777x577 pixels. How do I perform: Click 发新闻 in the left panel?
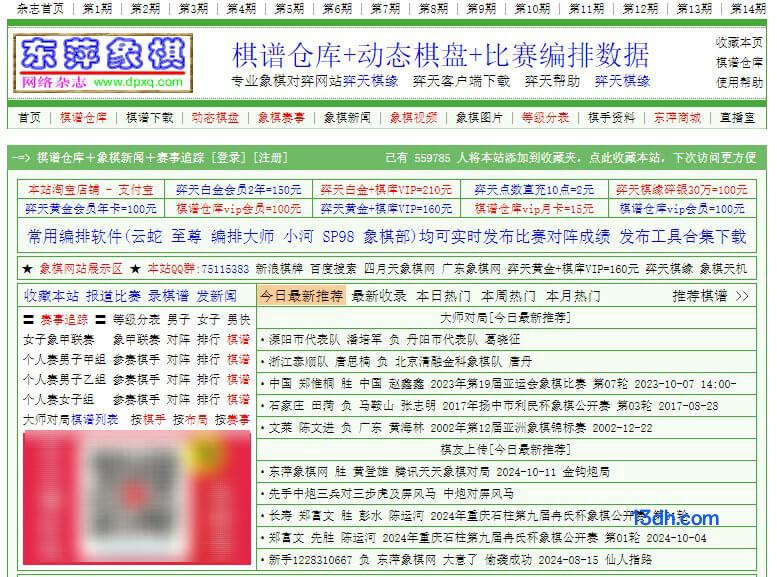tap(216, 296)
